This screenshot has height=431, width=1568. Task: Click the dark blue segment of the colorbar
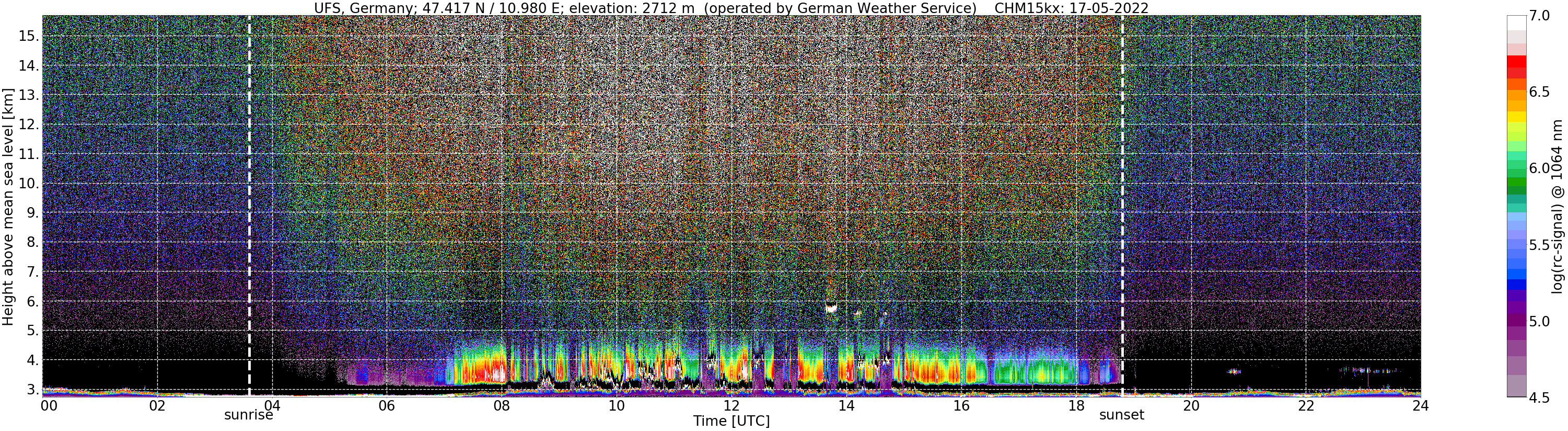1516,284
